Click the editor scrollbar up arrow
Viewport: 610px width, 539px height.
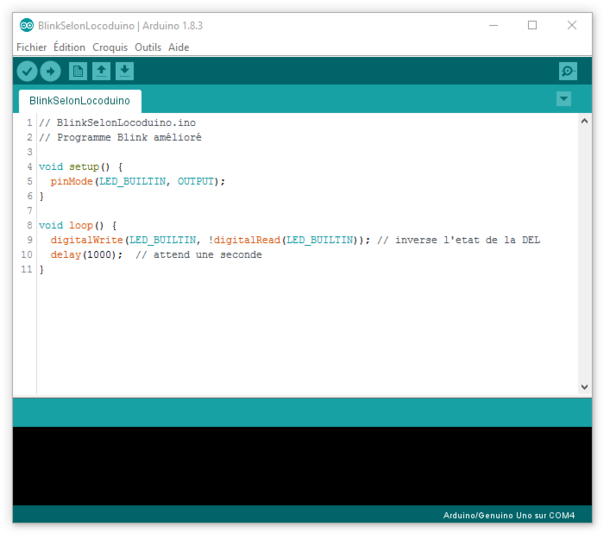[584, 121]
